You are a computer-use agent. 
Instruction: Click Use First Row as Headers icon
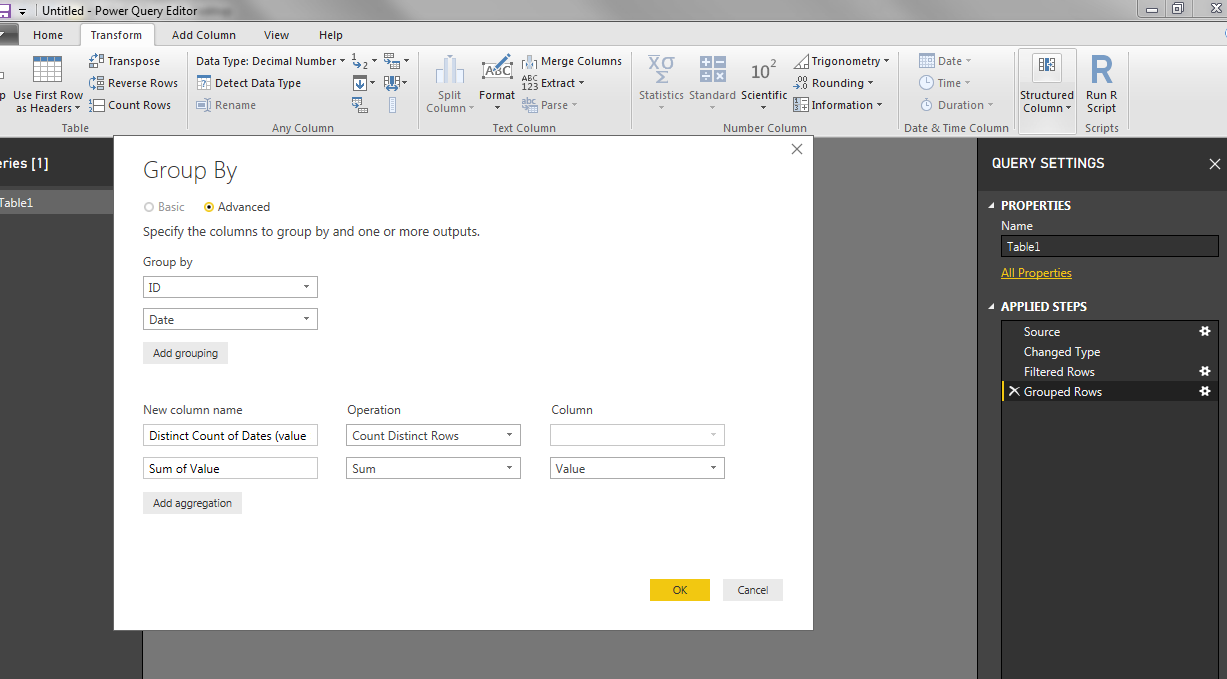point(47,70)
